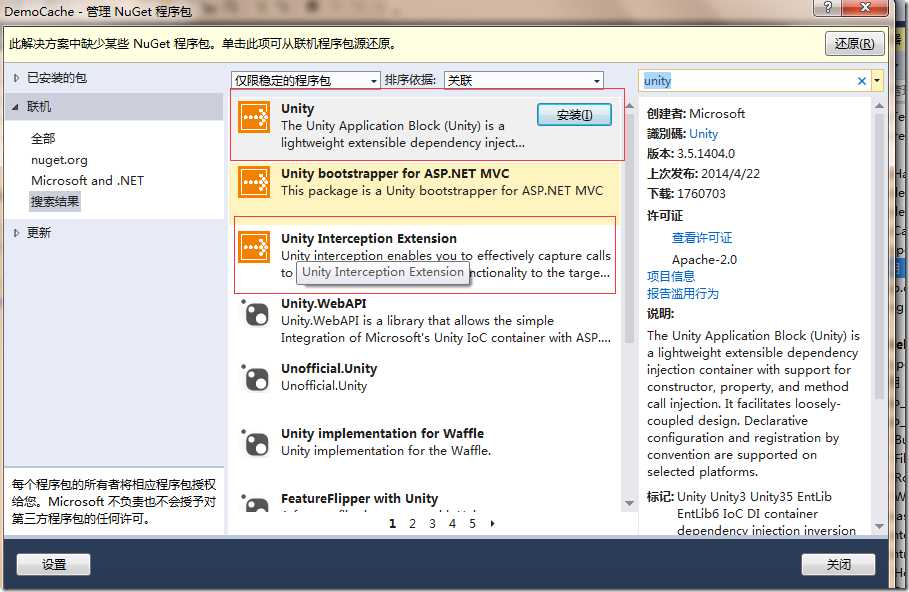Click the Unity.WebAPI package icon

[256, 313]
